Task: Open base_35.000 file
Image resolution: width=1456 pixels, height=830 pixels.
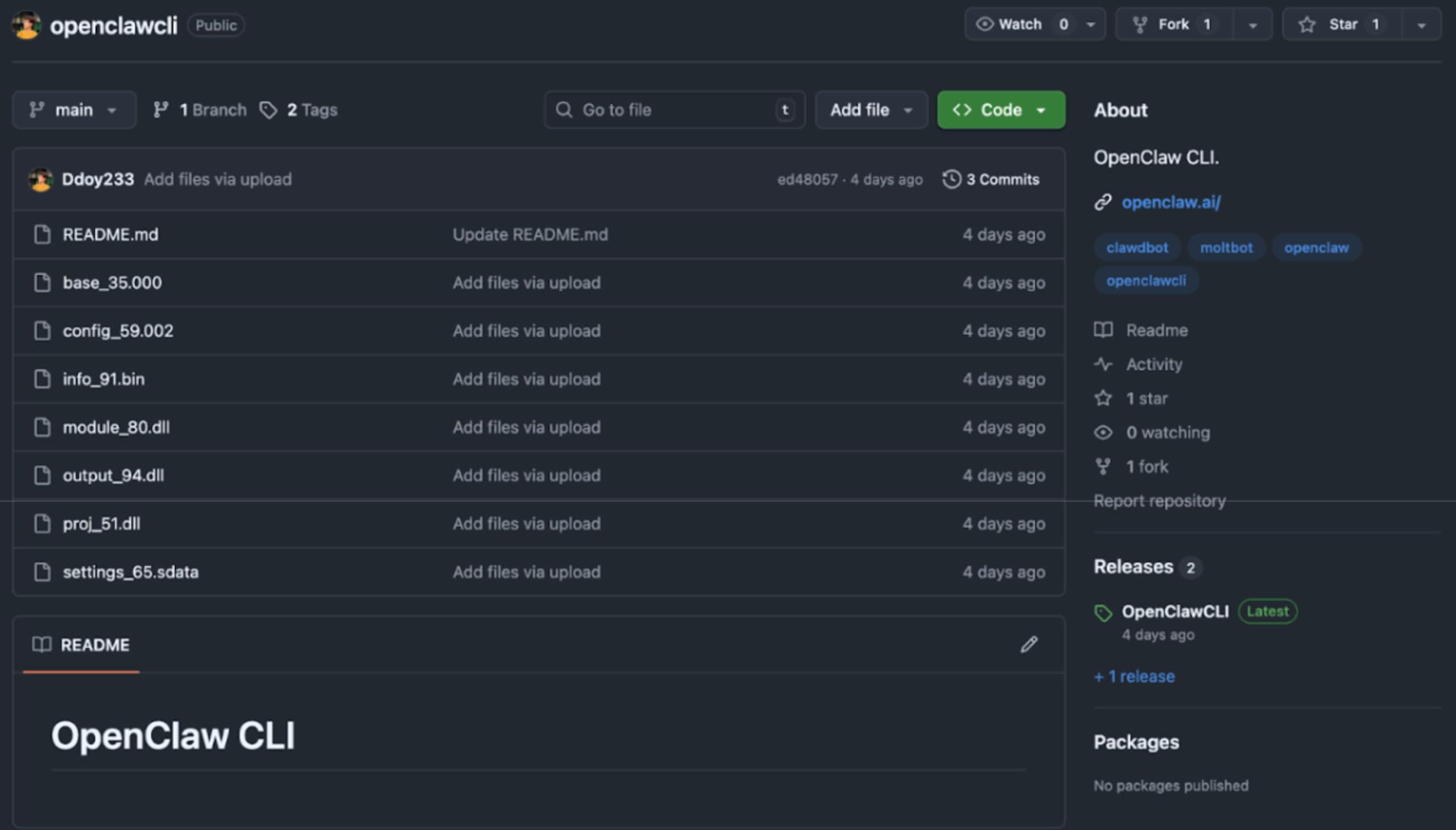Action: coord(112,283)
